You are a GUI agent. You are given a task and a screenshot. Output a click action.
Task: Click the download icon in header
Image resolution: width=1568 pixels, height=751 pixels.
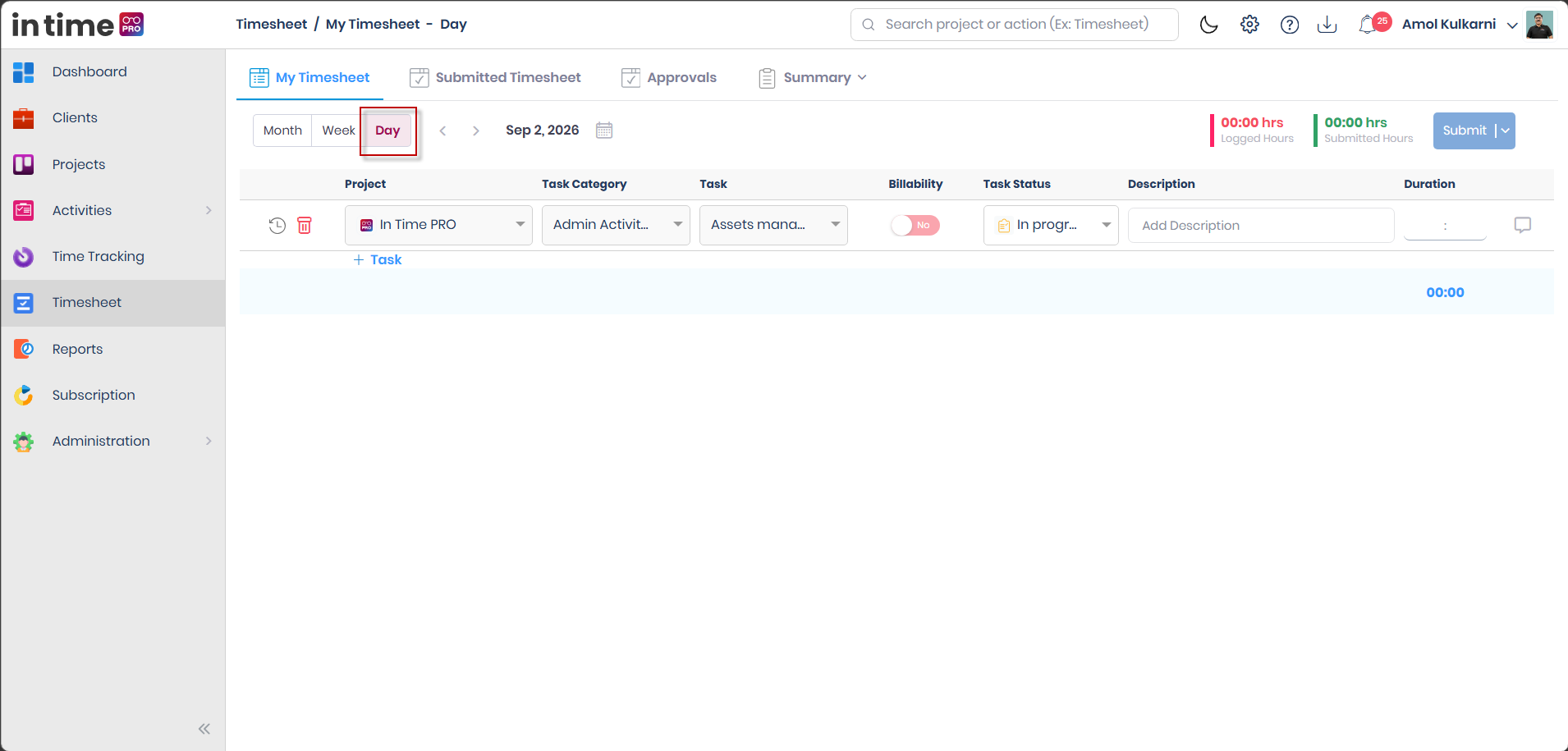point(1327,25)
